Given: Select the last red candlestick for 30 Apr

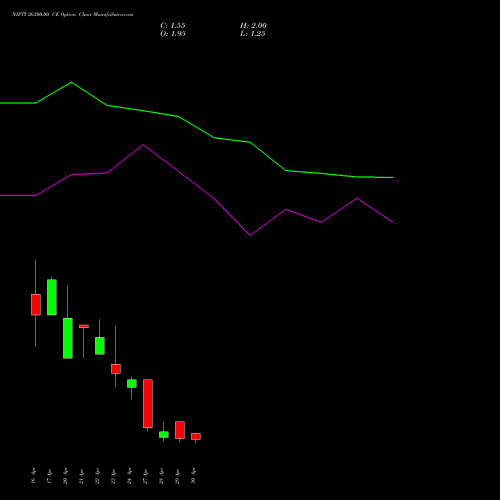Looking at the screenshot, I should [196, 436].
